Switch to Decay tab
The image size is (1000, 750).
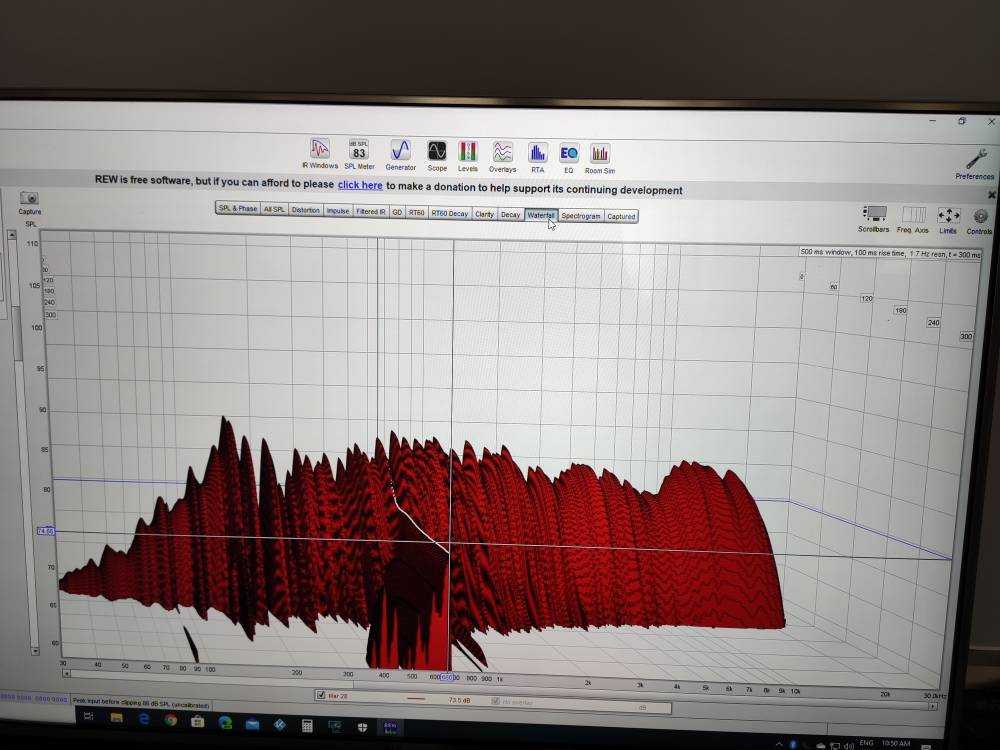click(510, 214)
